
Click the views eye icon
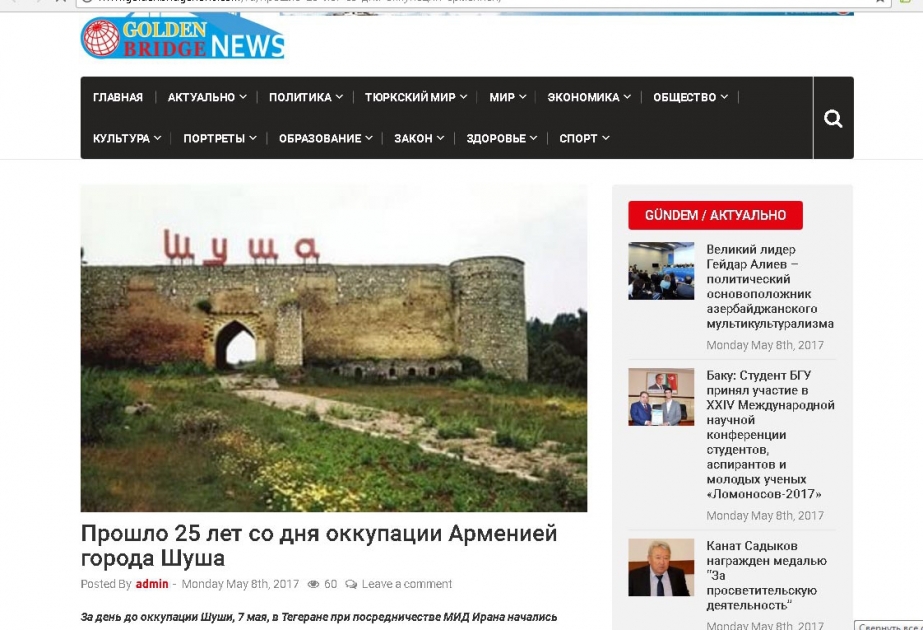(314, 584)
